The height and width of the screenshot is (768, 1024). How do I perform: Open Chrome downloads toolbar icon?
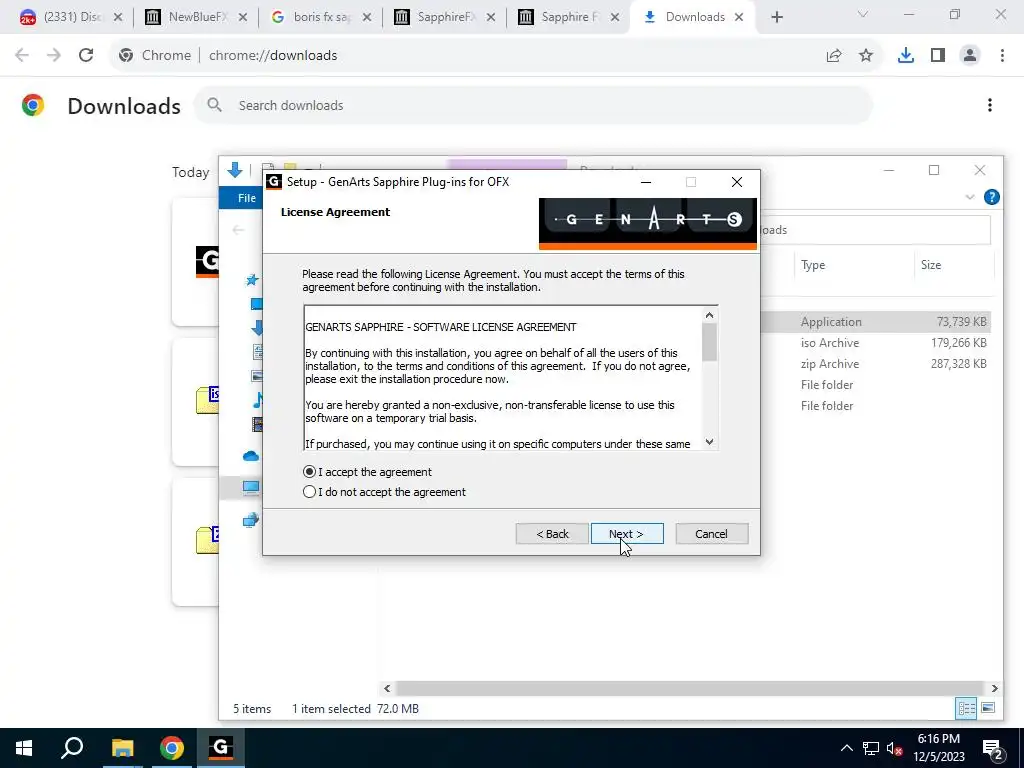[906, 56]
